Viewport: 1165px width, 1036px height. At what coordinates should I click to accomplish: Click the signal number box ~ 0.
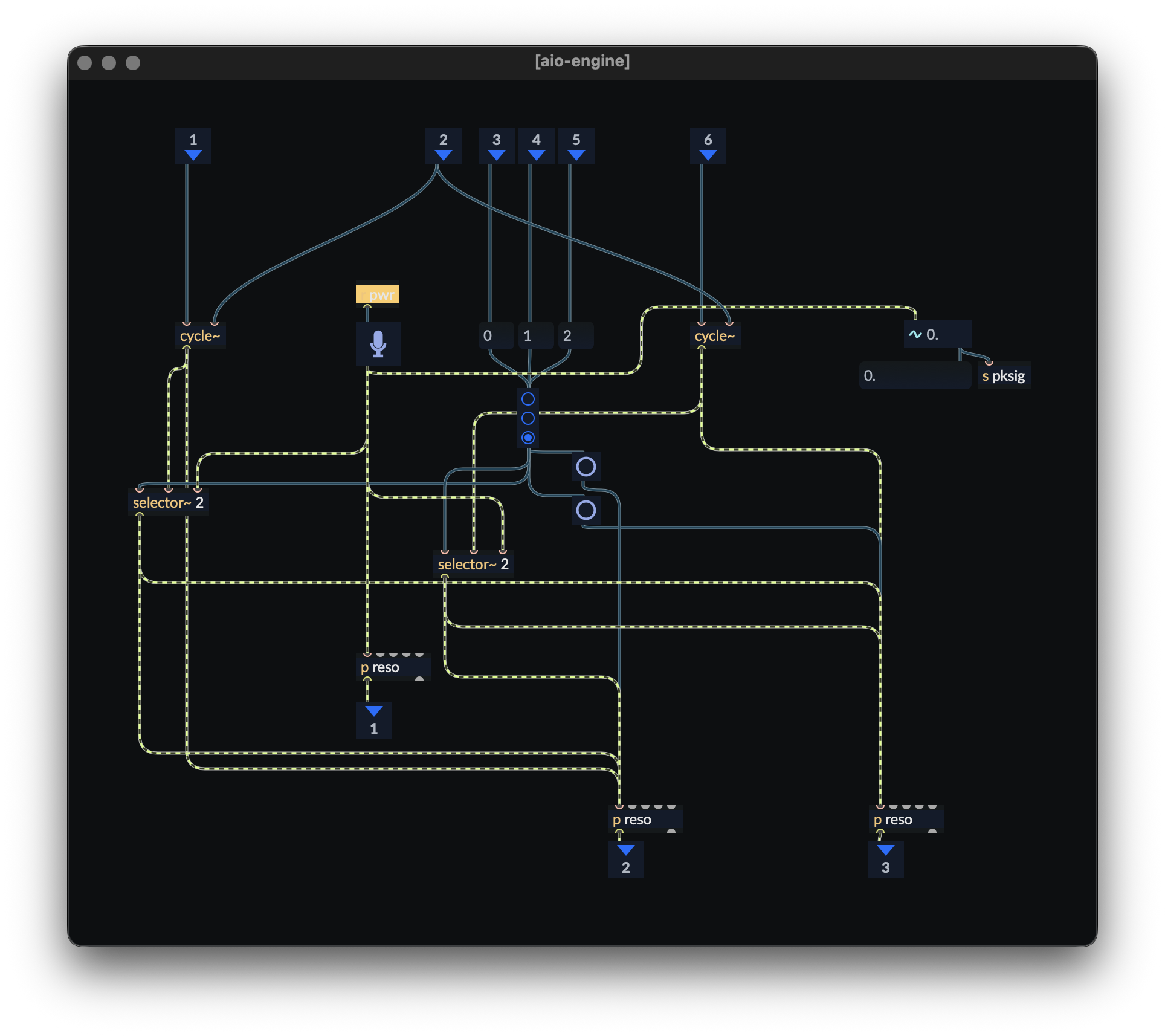937,334
